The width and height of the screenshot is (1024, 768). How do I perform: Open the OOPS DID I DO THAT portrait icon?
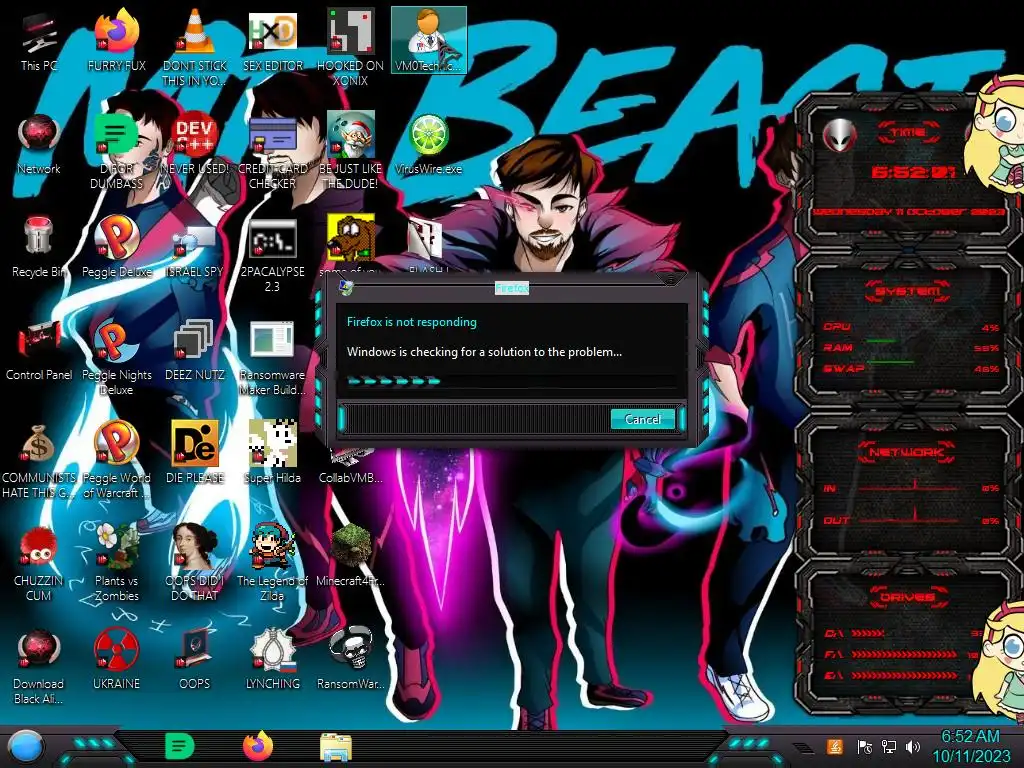click(x=195, y=563)
